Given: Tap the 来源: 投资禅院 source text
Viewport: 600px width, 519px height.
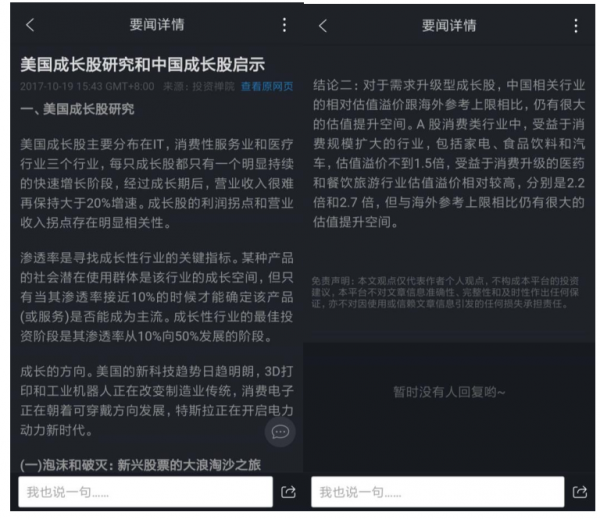Looking at the screenshot, I should pyautogui.click(x=199, y=86).
